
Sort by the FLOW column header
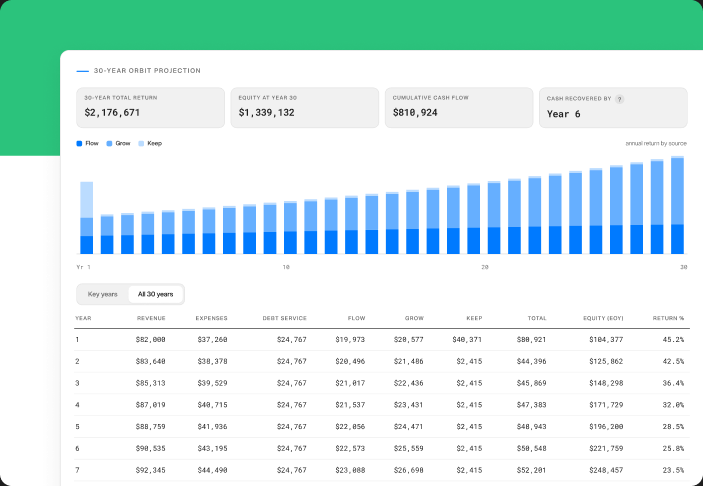(x=356, y=318)
